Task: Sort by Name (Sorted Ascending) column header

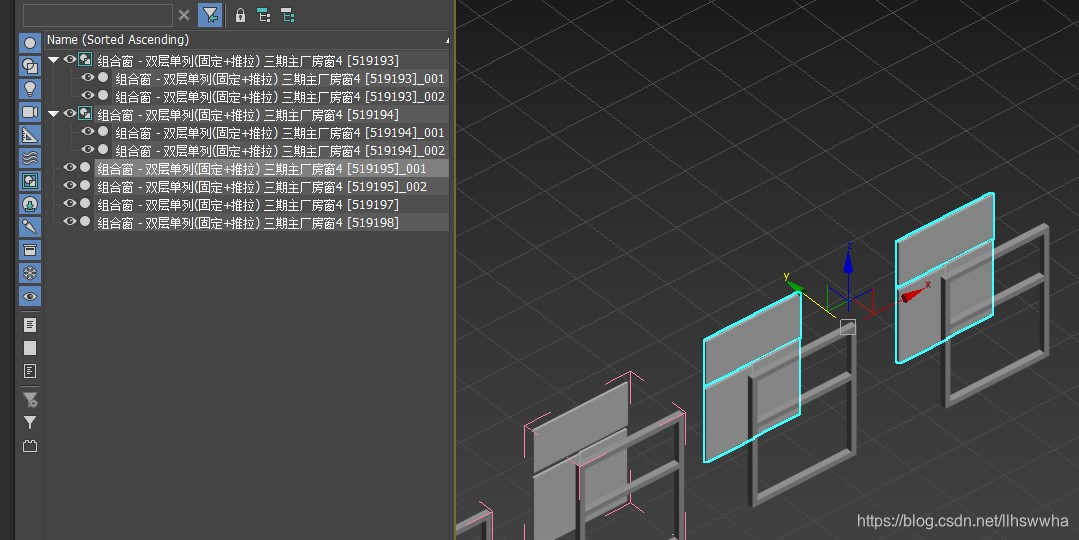Action: pyautogui.click(x=247, y=40)
